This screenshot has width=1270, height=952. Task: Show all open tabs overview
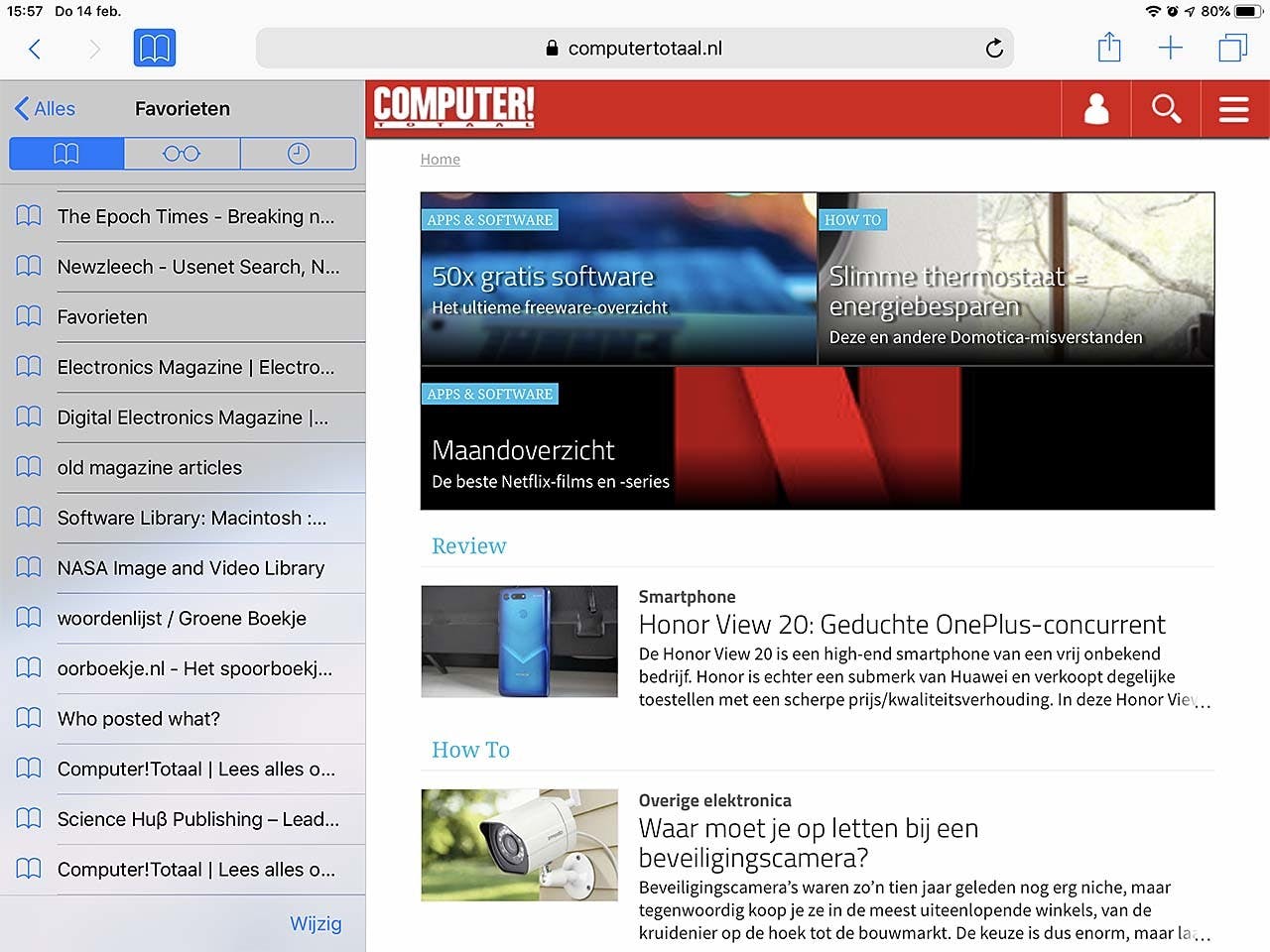[1231, 47]
